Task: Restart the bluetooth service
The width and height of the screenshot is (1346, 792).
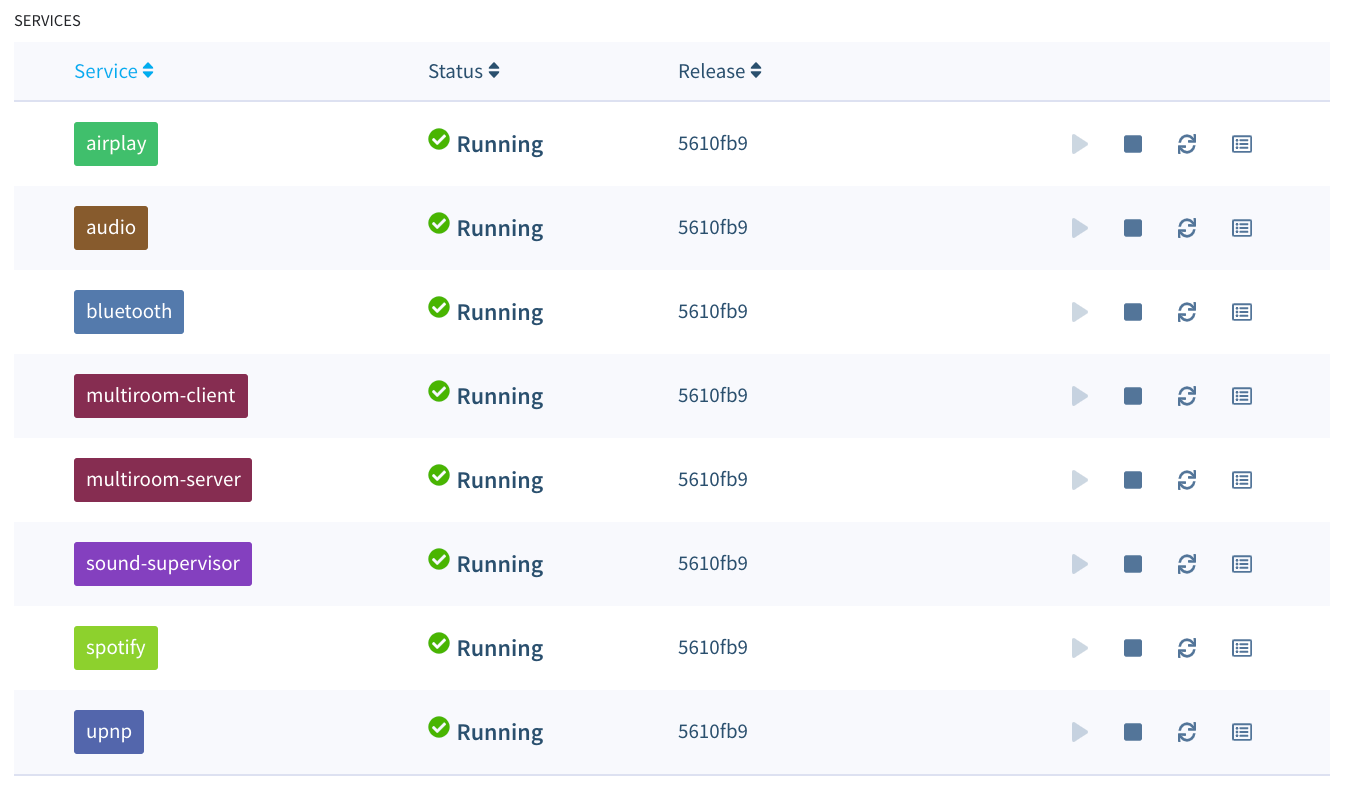Action: coord(1186,312)
